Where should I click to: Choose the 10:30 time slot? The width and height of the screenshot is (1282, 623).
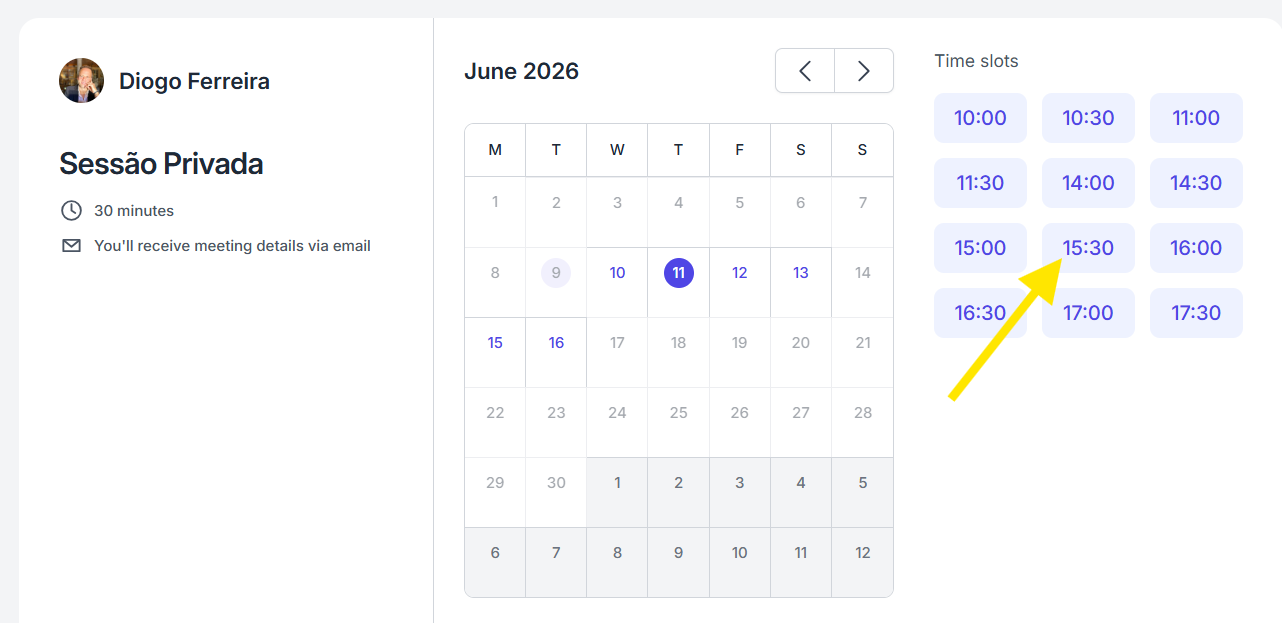(1088, 118)
